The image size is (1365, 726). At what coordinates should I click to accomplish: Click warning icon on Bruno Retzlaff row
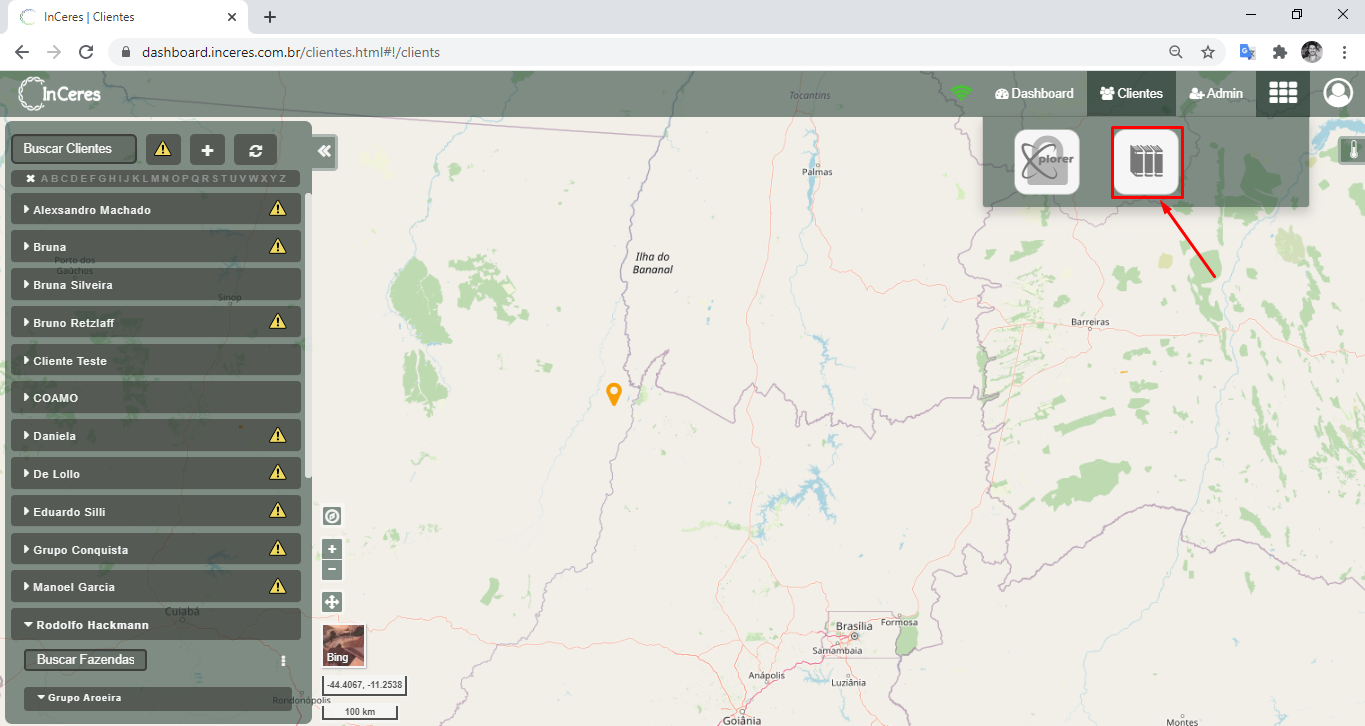[278, 322]
